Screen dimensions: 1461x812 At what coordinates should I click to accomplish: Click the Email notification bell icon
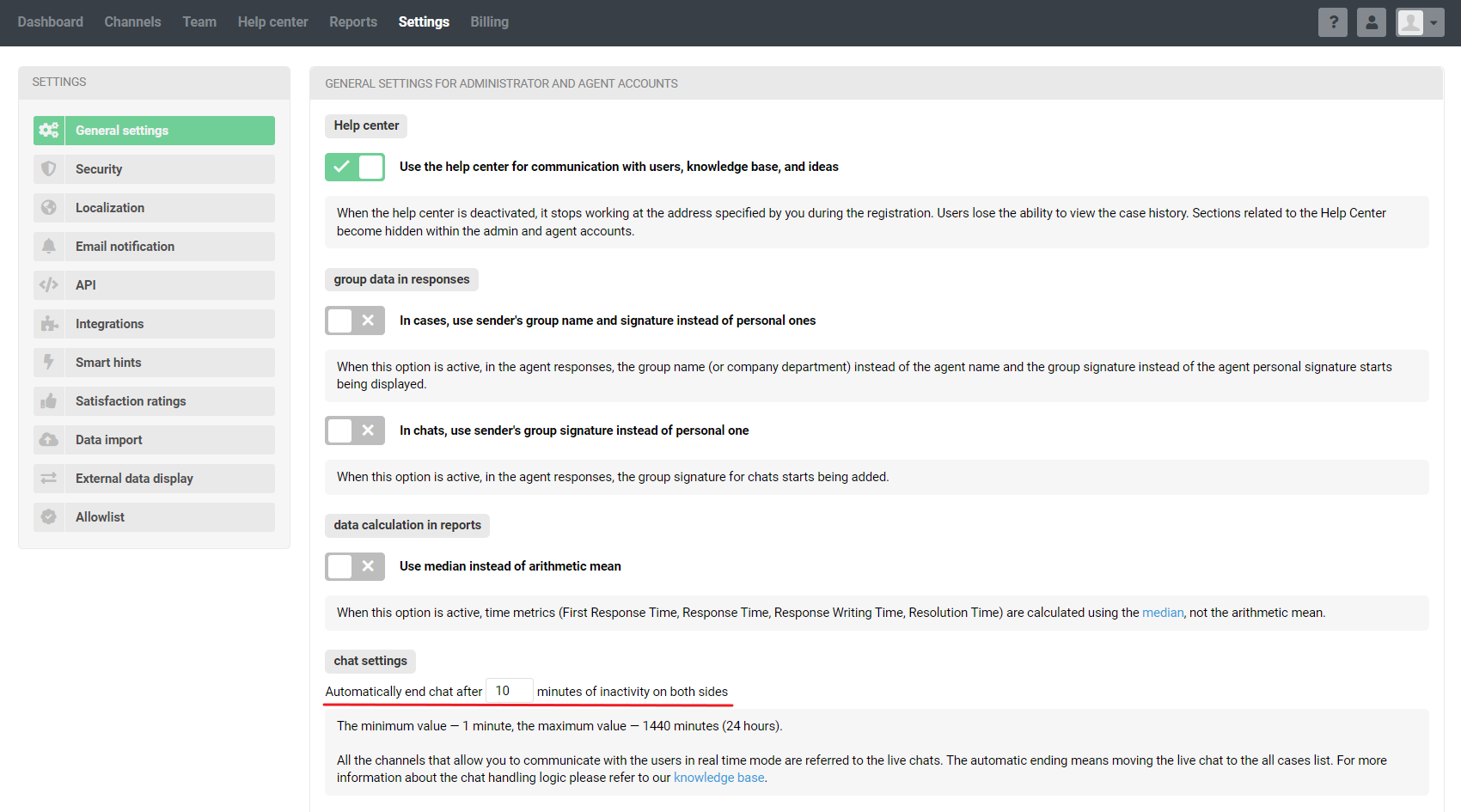click(49, 247)
